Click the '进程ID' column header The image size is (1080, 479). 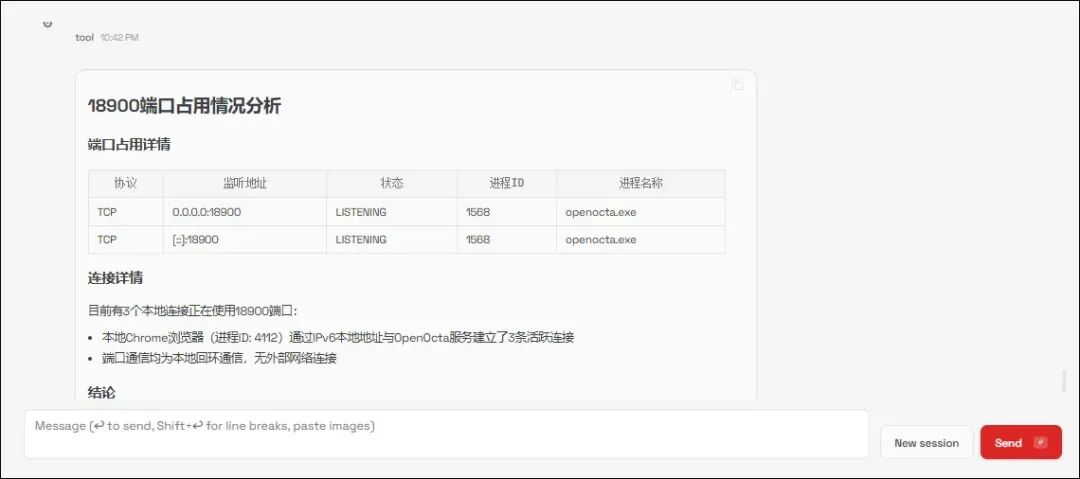tap(506, 183)
